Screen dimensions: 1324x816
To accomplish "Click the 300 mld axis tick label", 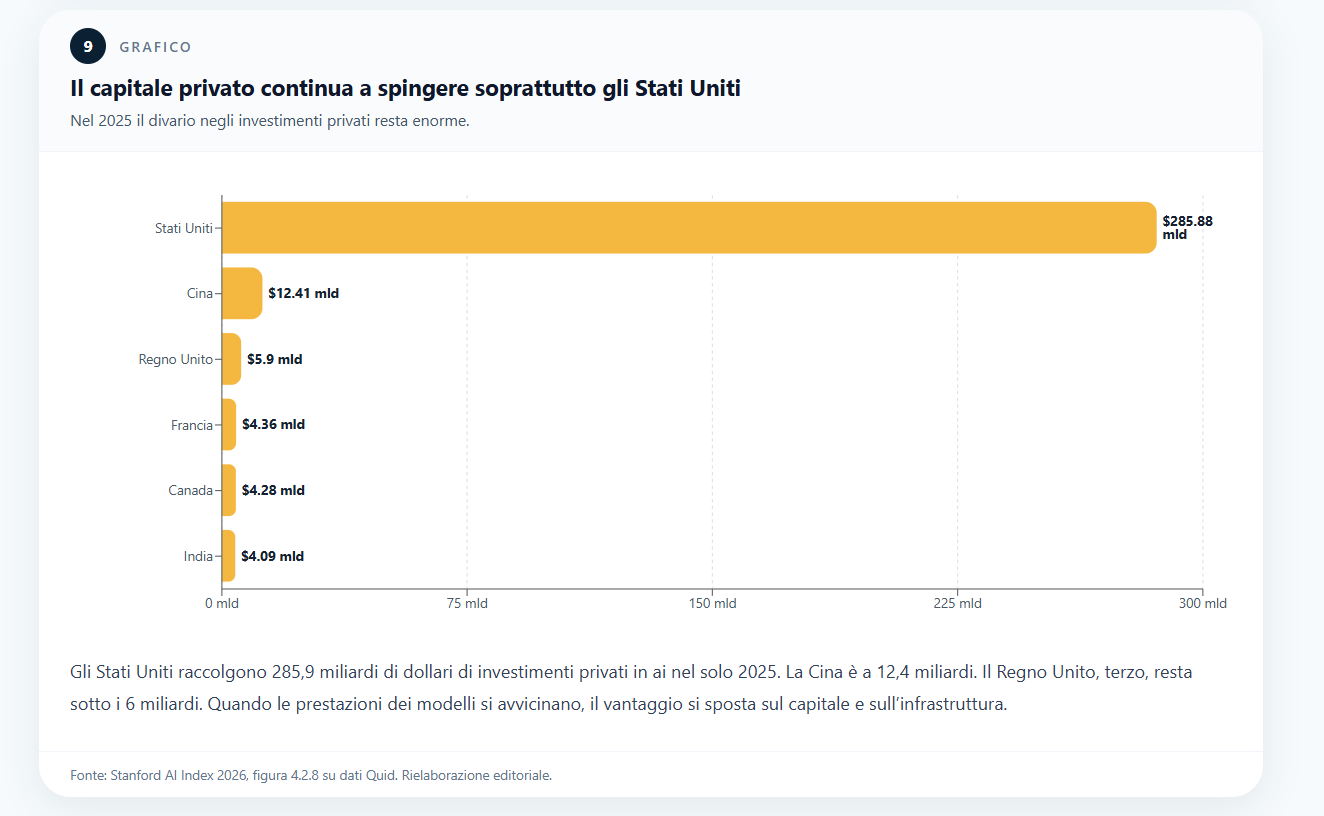I will (1202, 604).
